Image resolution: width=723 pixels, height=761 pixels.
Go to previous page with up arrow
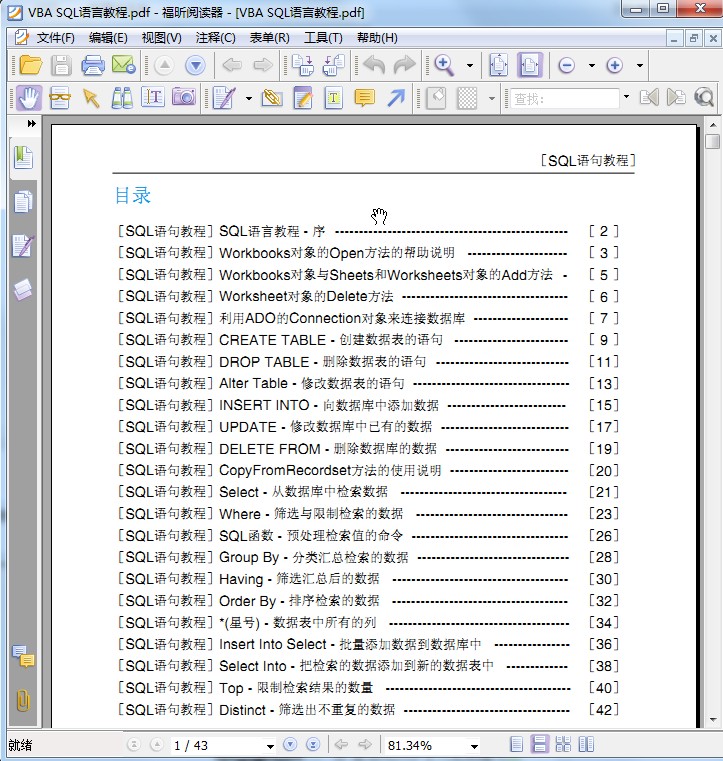pyautogui.click(x=164, y=65)
